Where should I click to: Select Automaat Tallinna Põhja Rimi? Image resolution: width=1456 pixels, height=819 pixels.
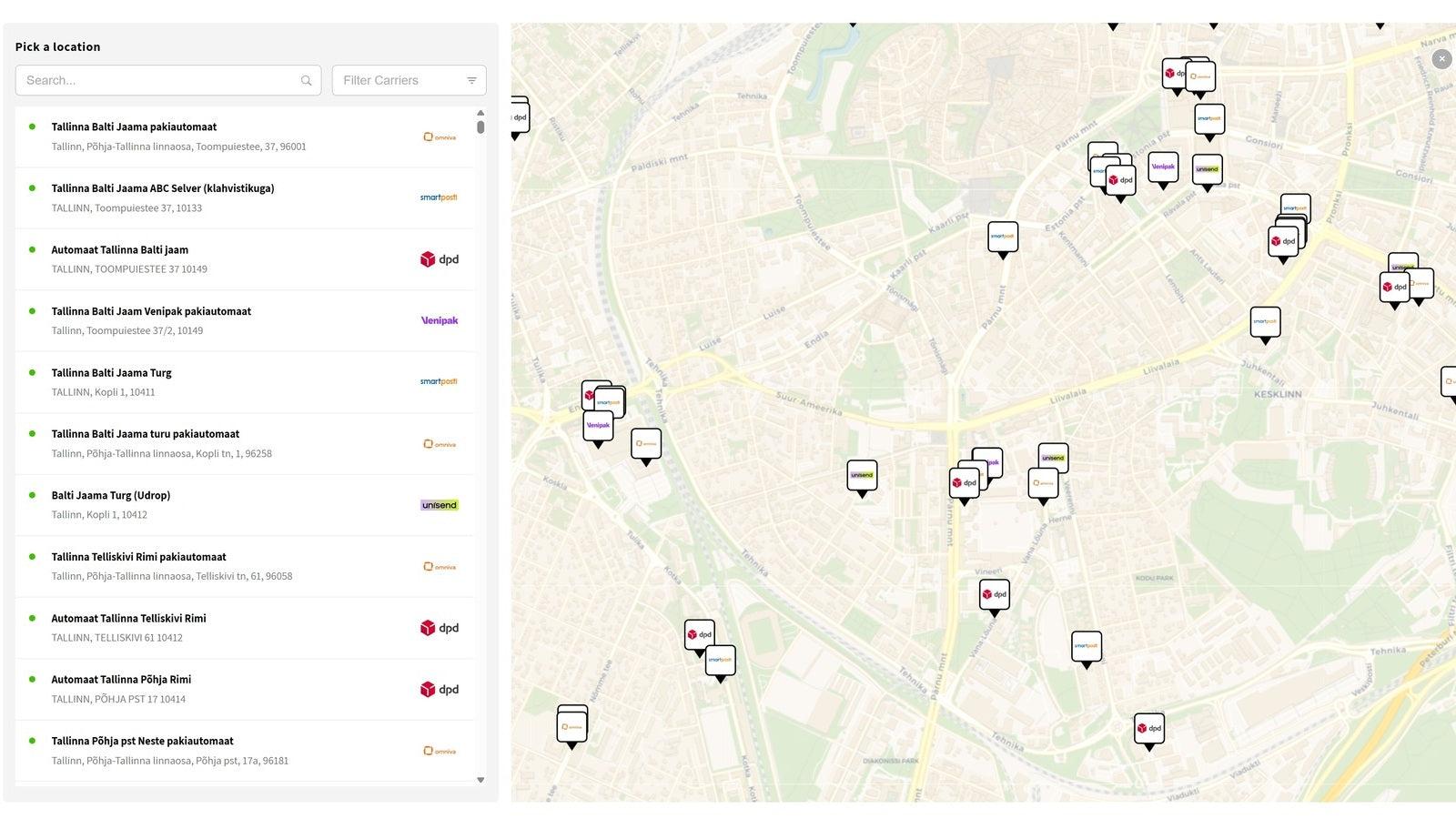coord(121,680)
